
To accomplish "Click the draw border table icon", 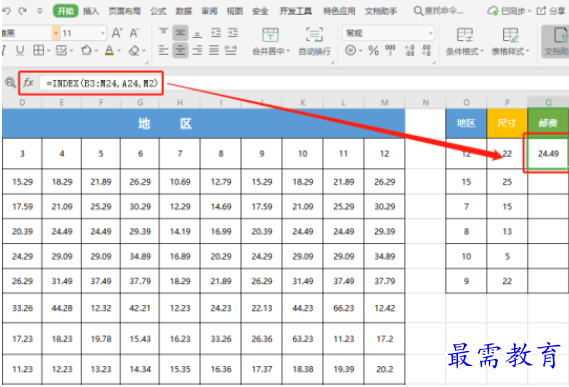I will tap(61, 50).
